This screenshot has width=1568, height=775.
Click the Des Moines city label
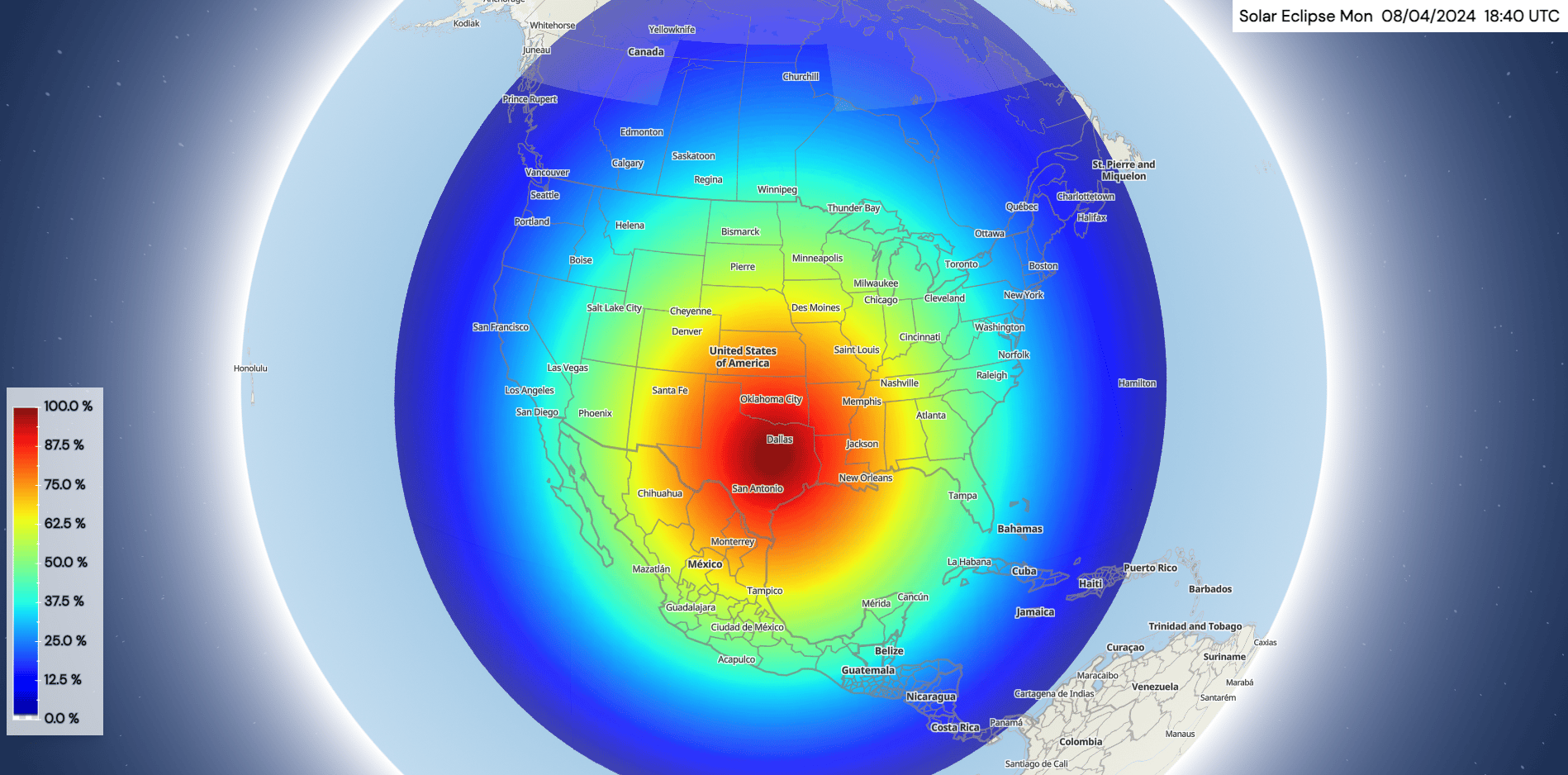(815, 307)
